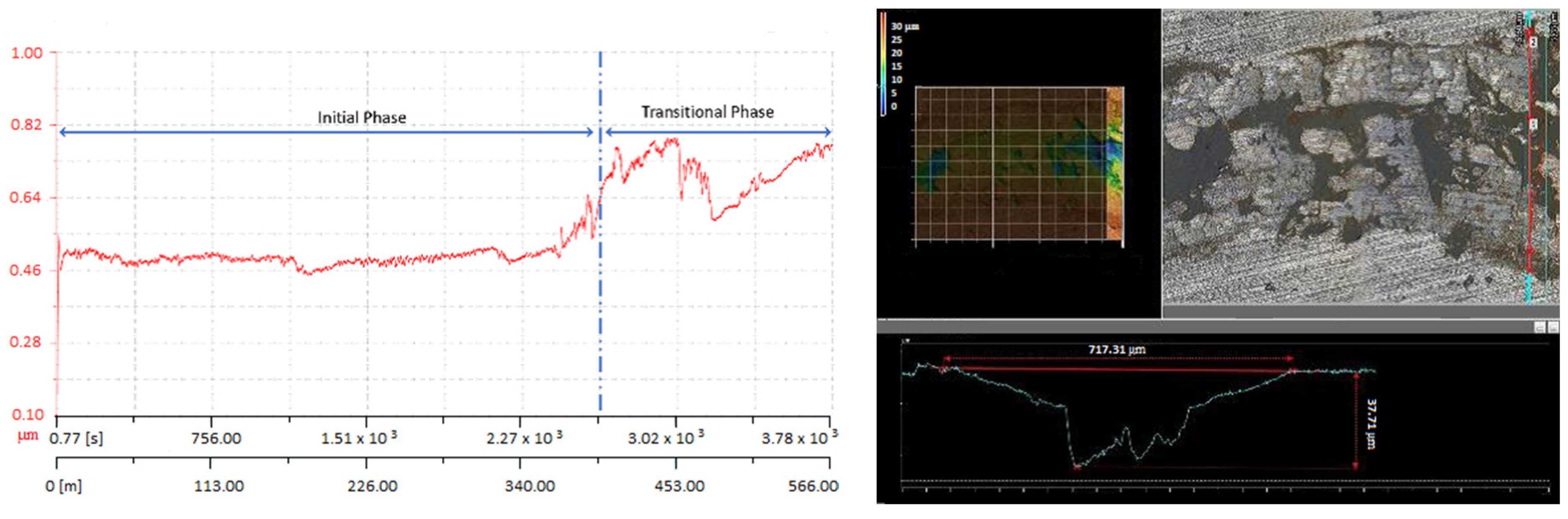Click the 717.31 µm width measurement label

point(1116,350)
